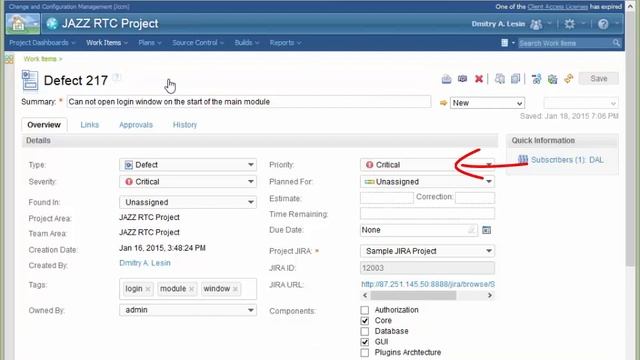Screen dimensions: 640x360
Task: Open the Project Dashboards menu
Action: [x=42, y=43]
